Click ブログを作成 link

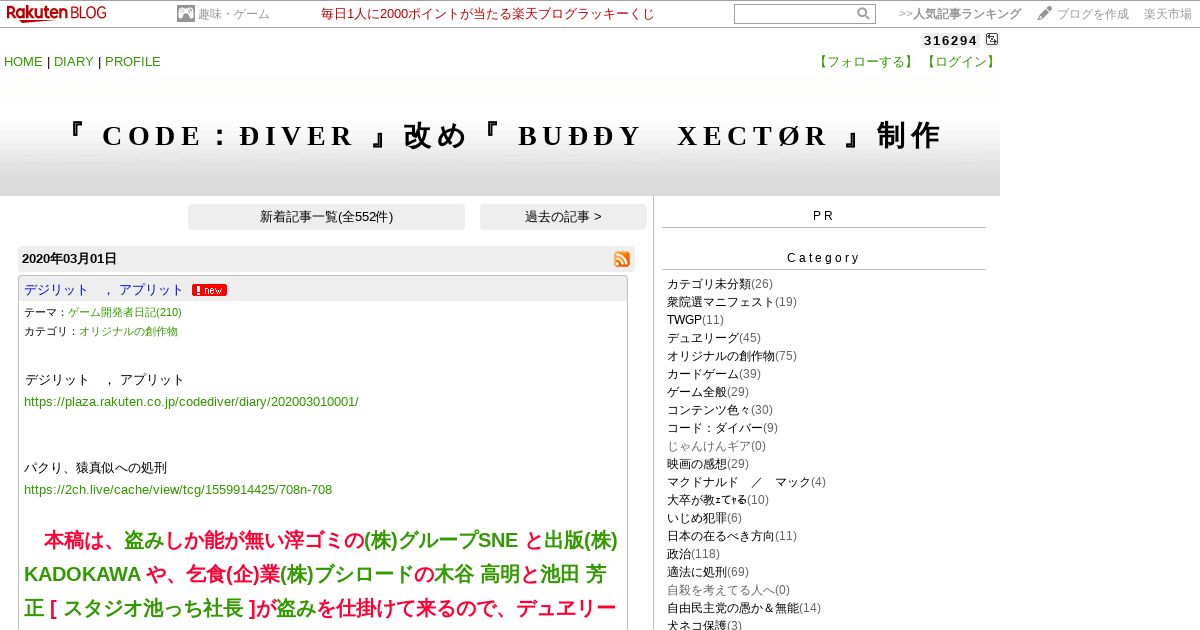click(1093, 14)
